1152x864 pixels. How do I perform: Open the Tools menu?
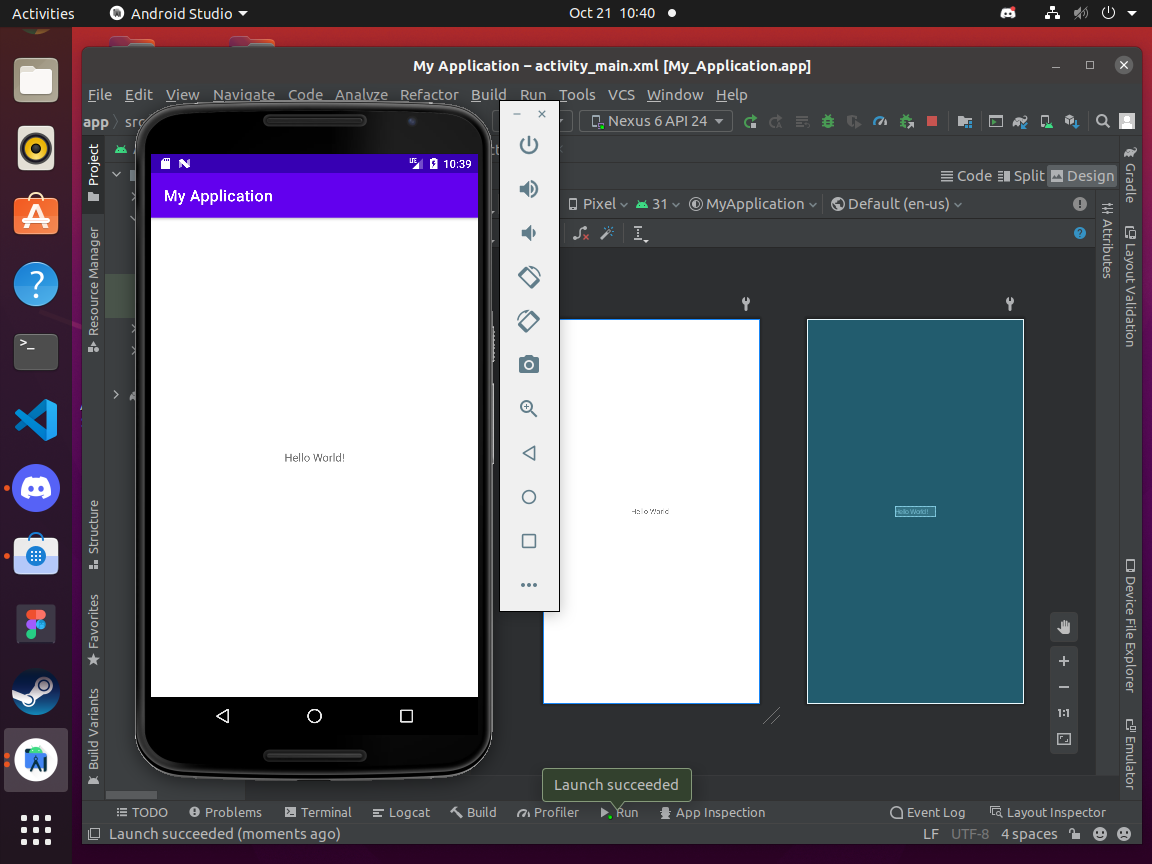pyautogui.click(x=577, y=95)
